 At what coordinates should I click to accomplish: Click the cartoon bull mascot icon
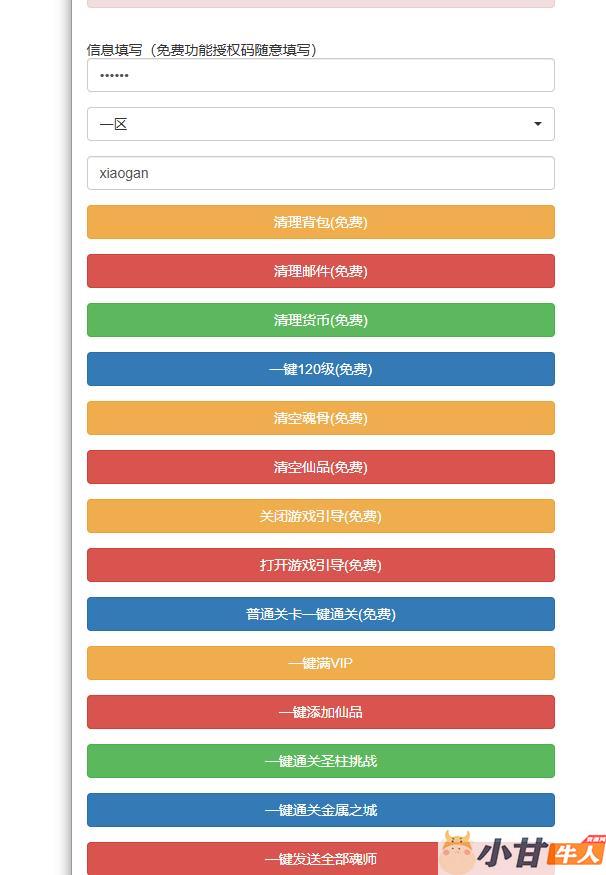tap(457, 852)
